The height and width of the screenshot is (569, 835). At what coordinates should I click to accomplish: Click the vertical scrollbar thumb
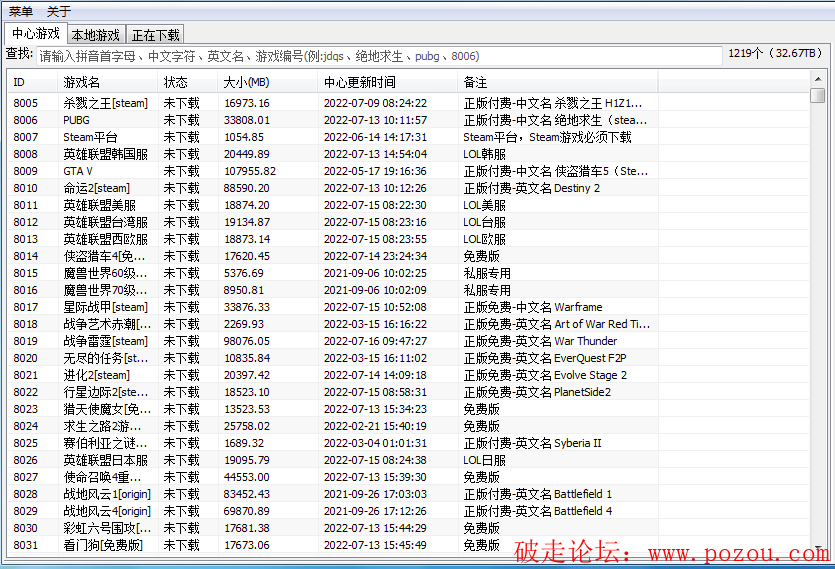(x=817, y=96)
